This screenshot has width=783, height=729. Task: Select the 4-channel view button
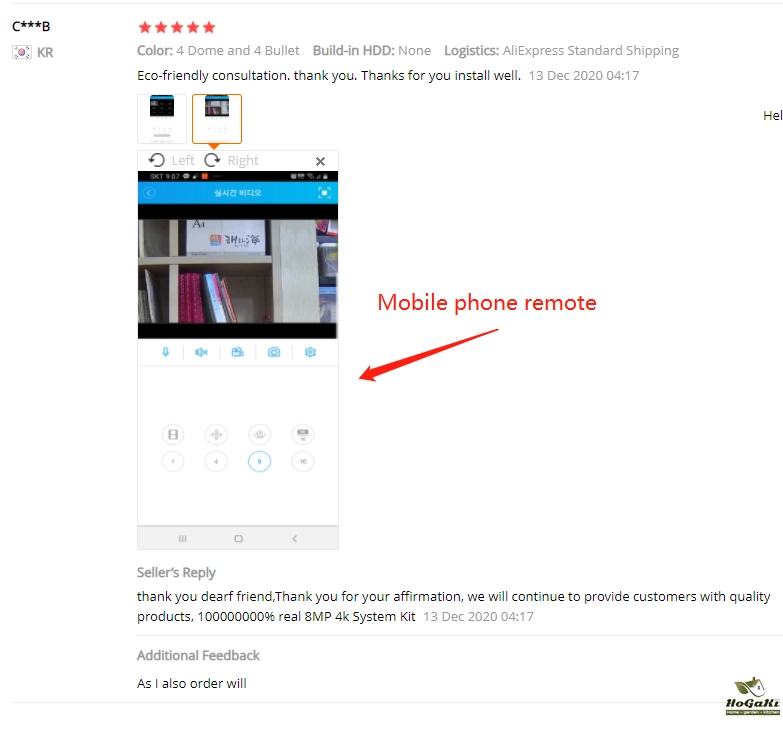click(x=216, y=461)
